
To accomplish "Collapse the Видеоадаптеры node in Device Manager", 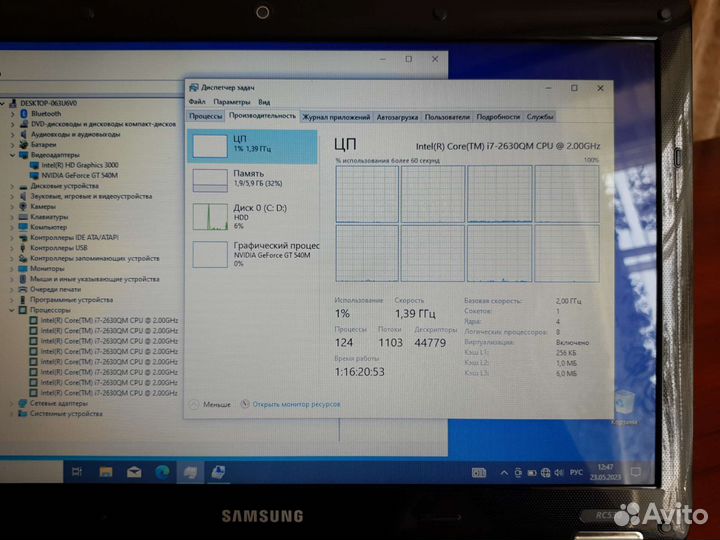I will [x=12, y=155].
